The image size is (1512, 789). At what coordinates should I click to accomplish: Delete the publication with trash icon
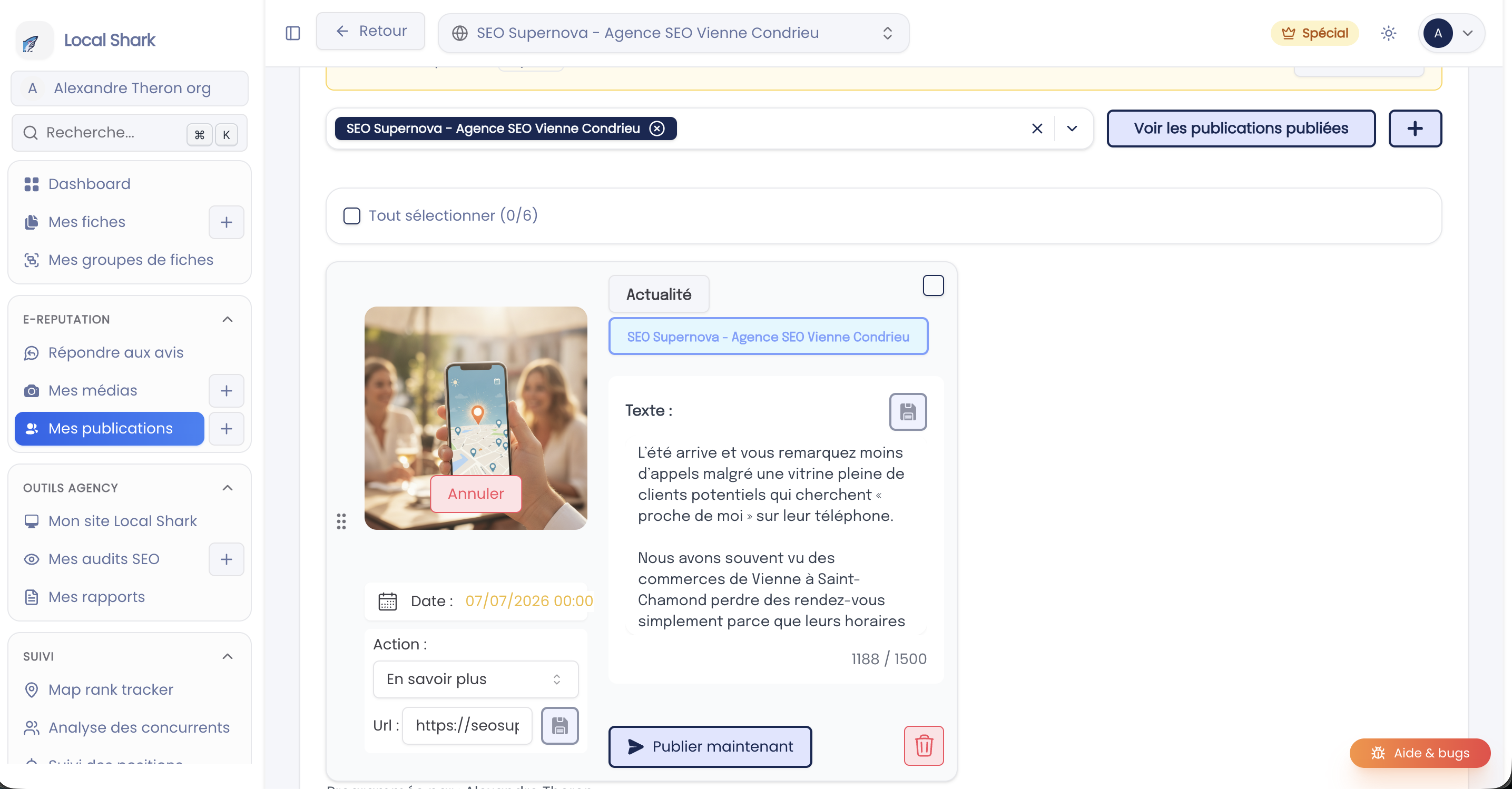point(924,746)
